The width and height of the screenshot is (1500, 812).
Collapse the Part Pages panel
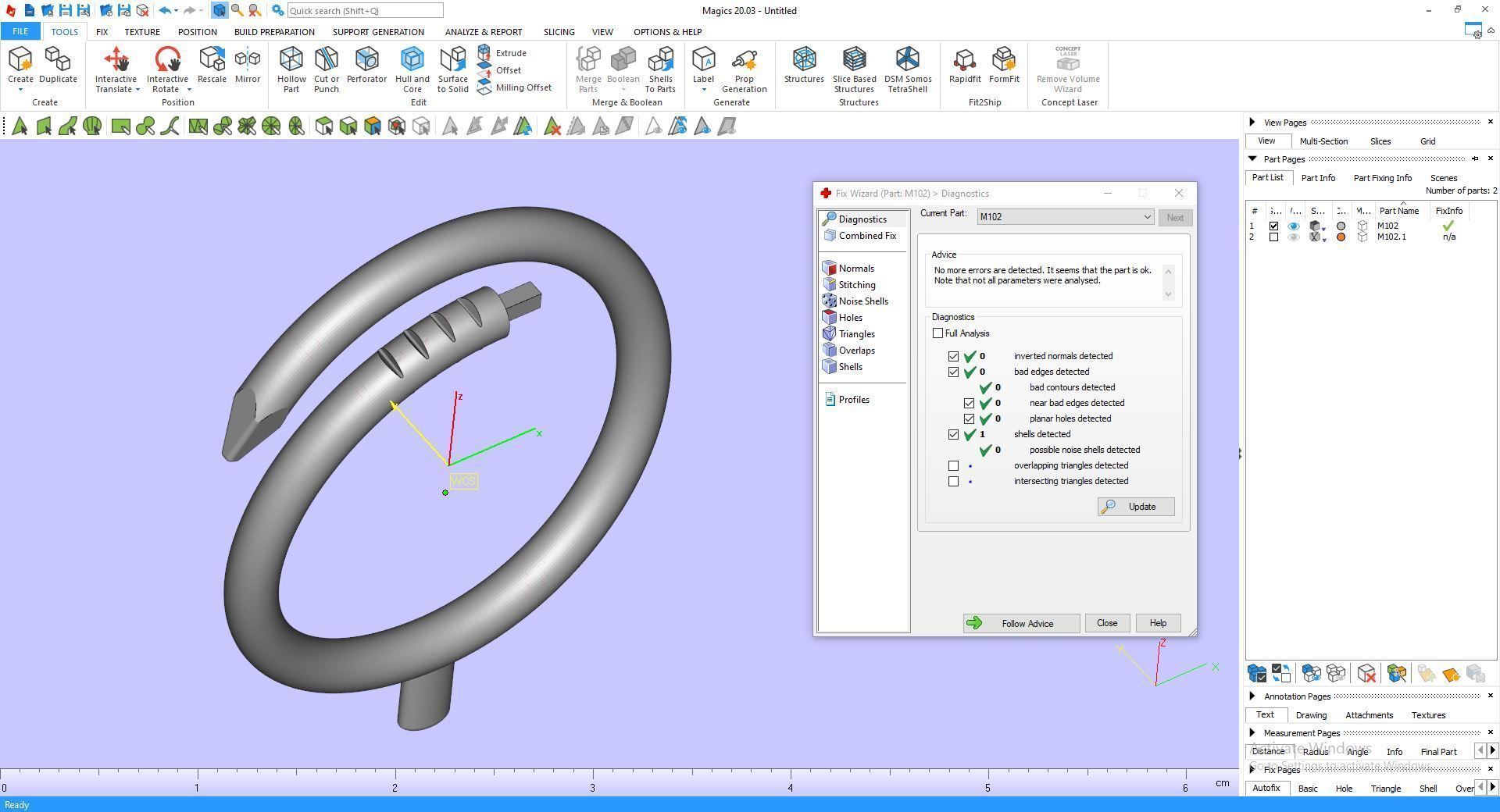click(1252, 158)
